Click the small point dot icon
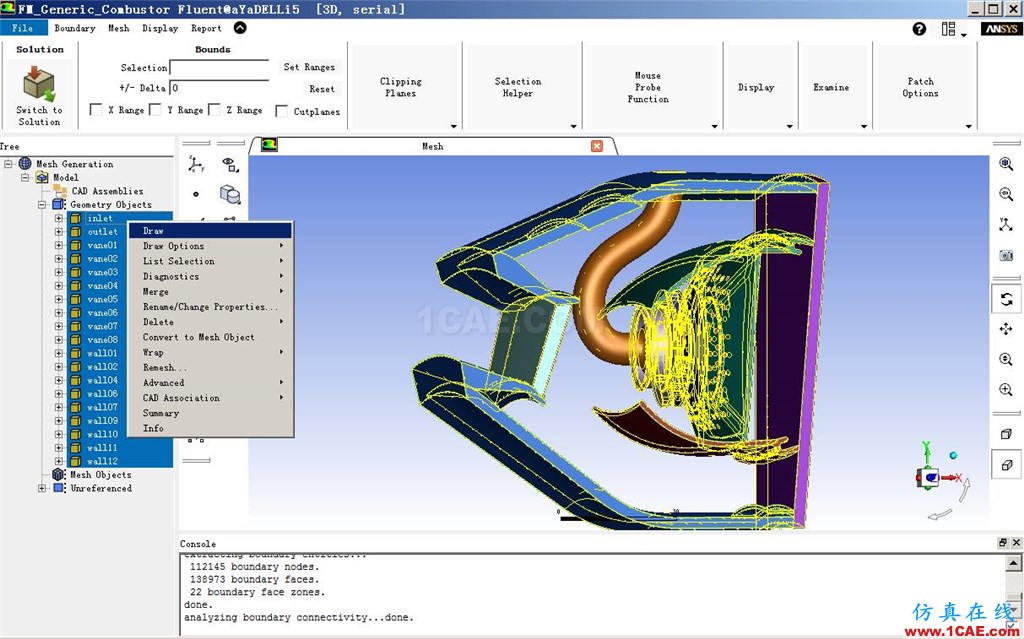Image resolution: width=1024 pixels, height=639 pixels. coord(196,194)
